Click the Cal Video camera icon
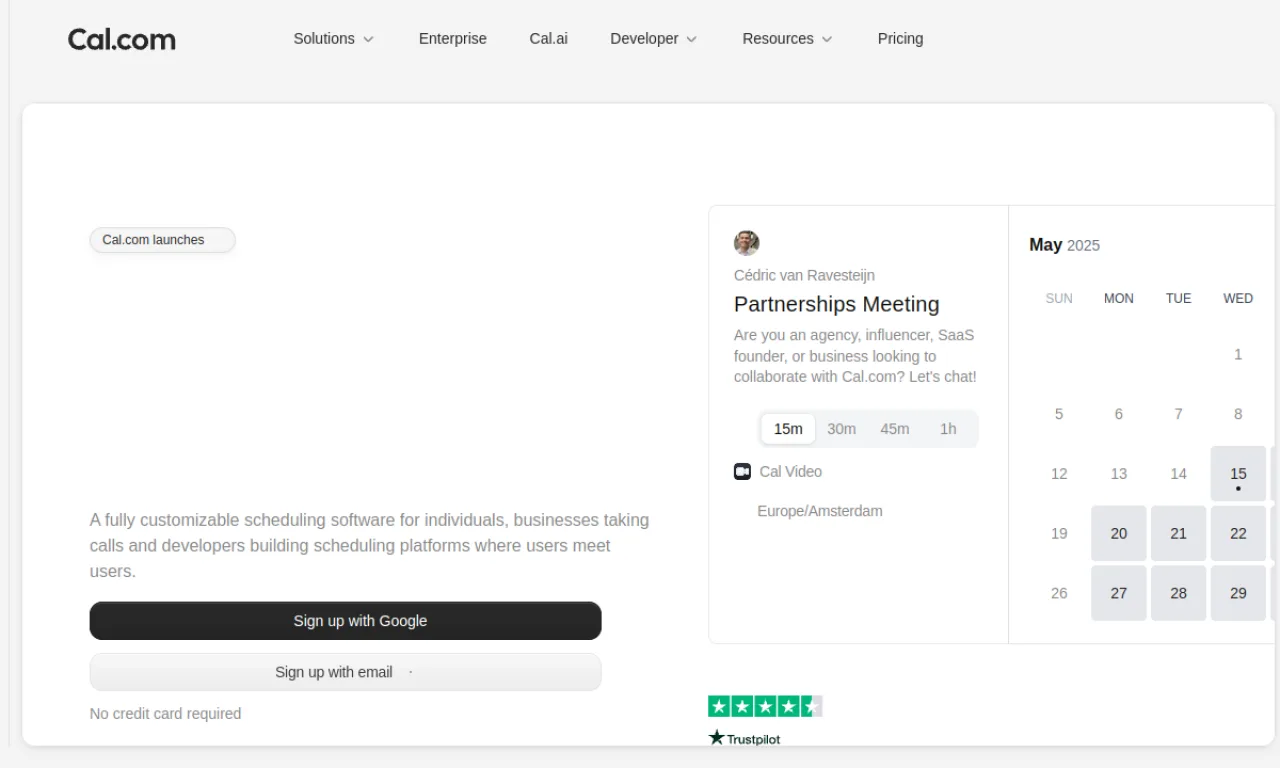 742,472
